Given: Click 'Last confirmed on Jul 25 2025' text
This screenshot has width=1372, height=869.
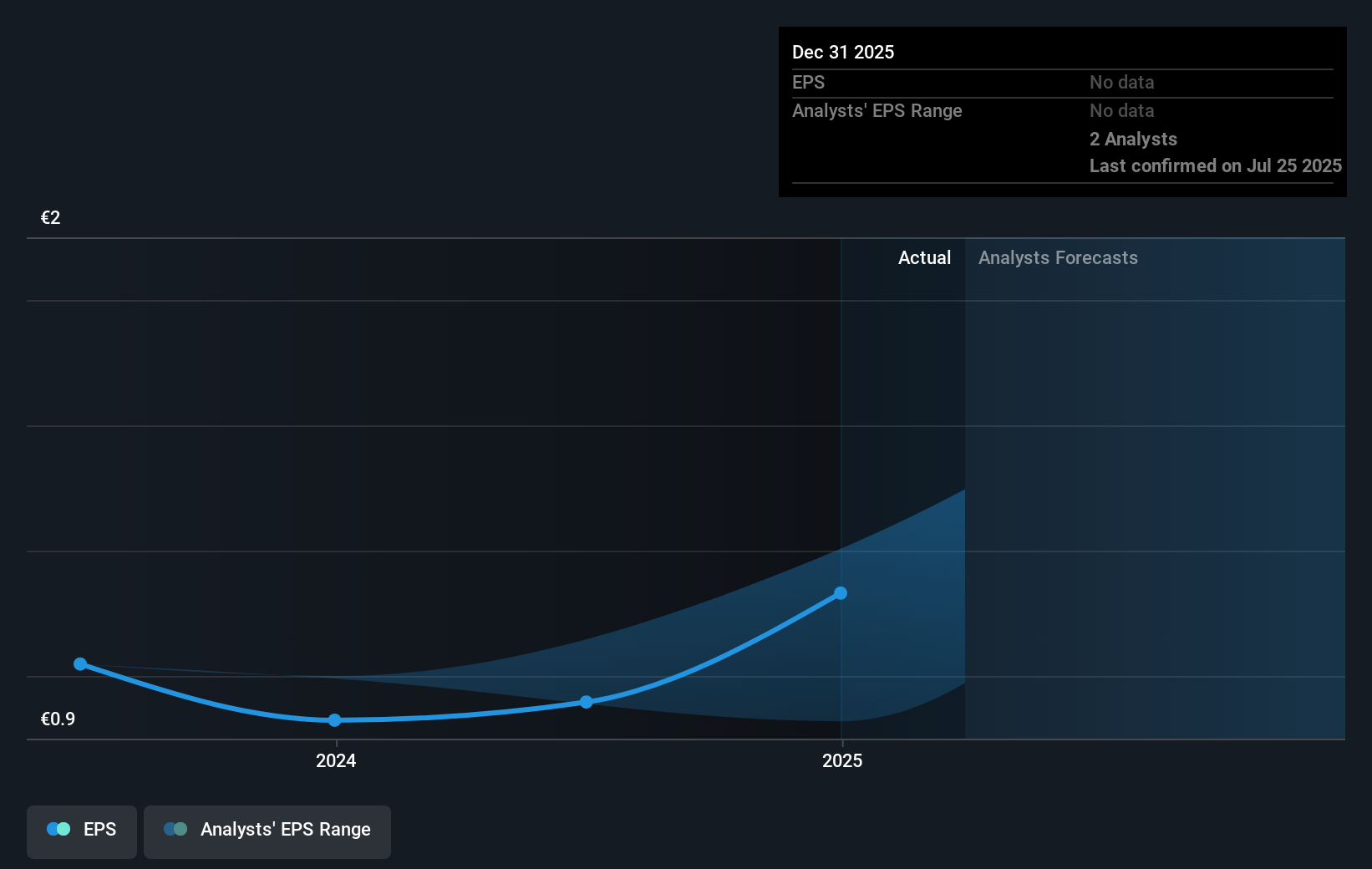Looking at the screenshot, I should coord(1216,165).
